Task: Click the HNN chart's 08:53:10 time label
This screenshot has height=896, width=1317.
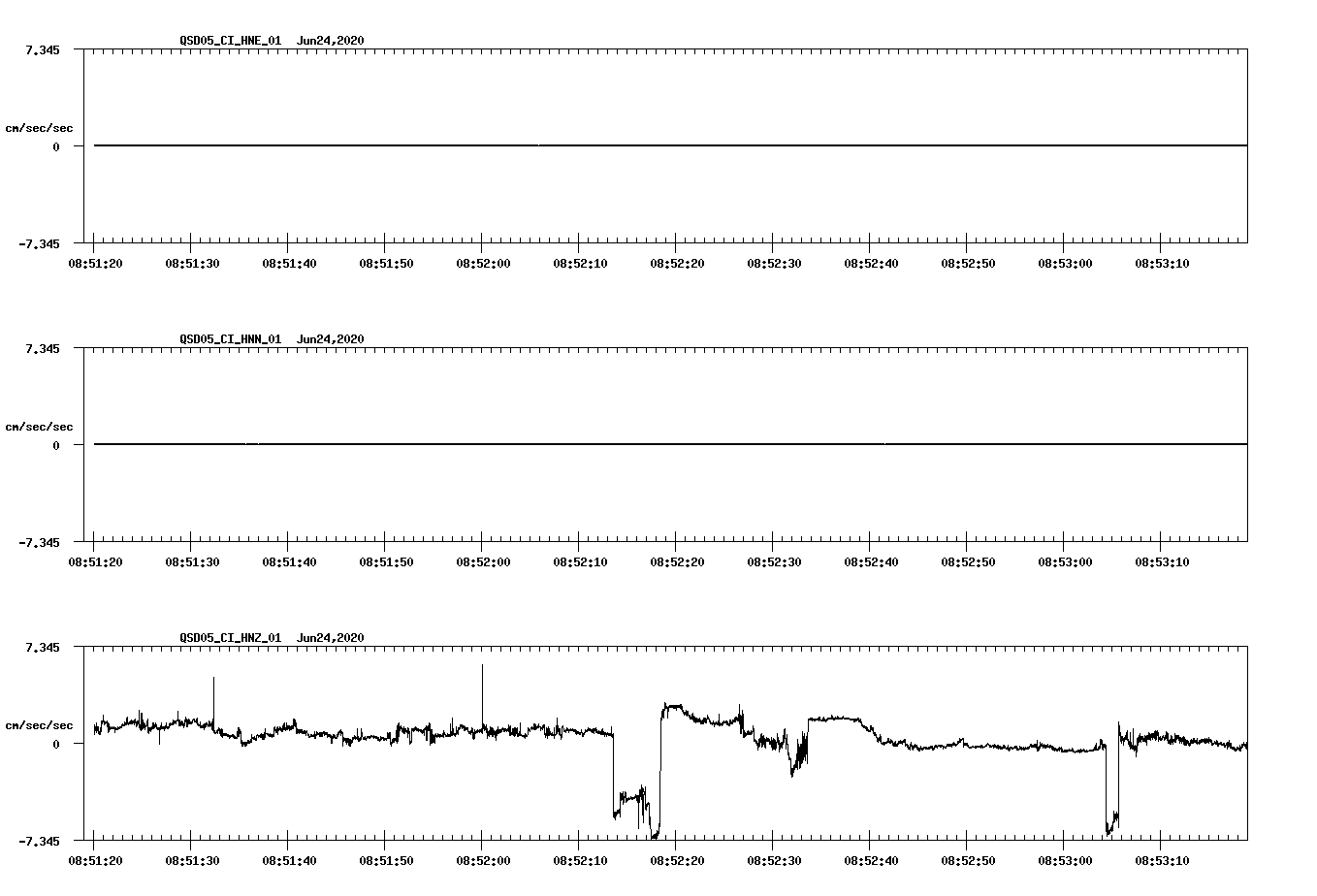Action: (x=1162, y=561)
